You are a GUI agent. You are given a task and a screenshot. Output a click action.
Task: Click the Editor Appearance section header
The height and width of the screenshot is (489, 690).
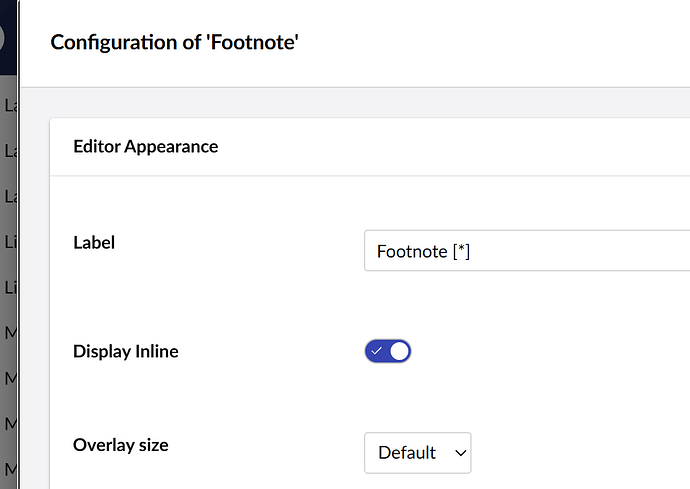pos(146,146)
